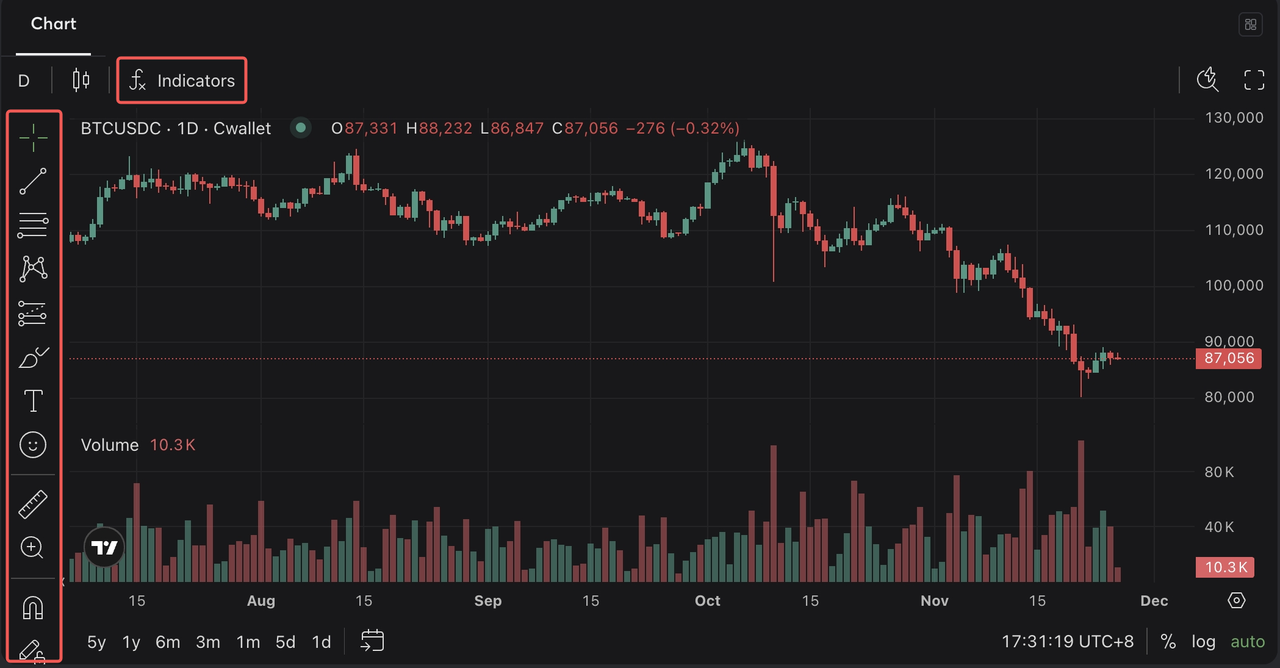Select the crosshair cursor tool
The height and width of the screenshot is (668, 1280).
(x=33, y=138)
